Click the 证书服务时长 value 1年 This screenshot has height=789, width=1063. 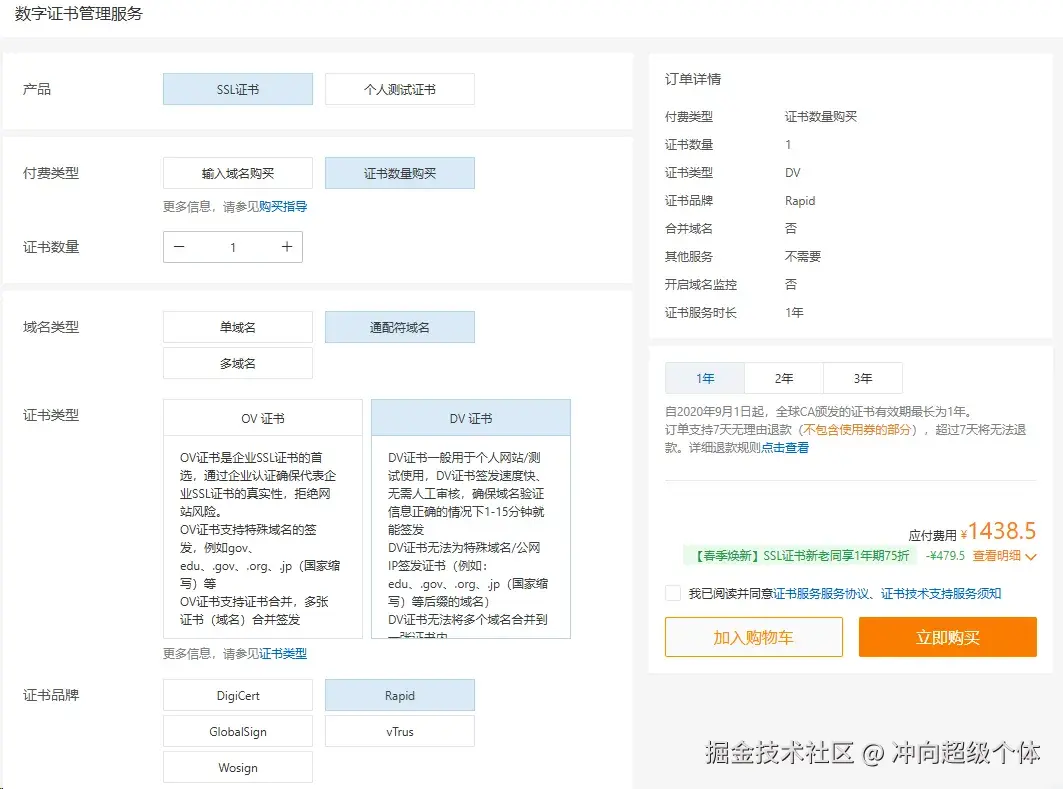[x=794, y=312]
